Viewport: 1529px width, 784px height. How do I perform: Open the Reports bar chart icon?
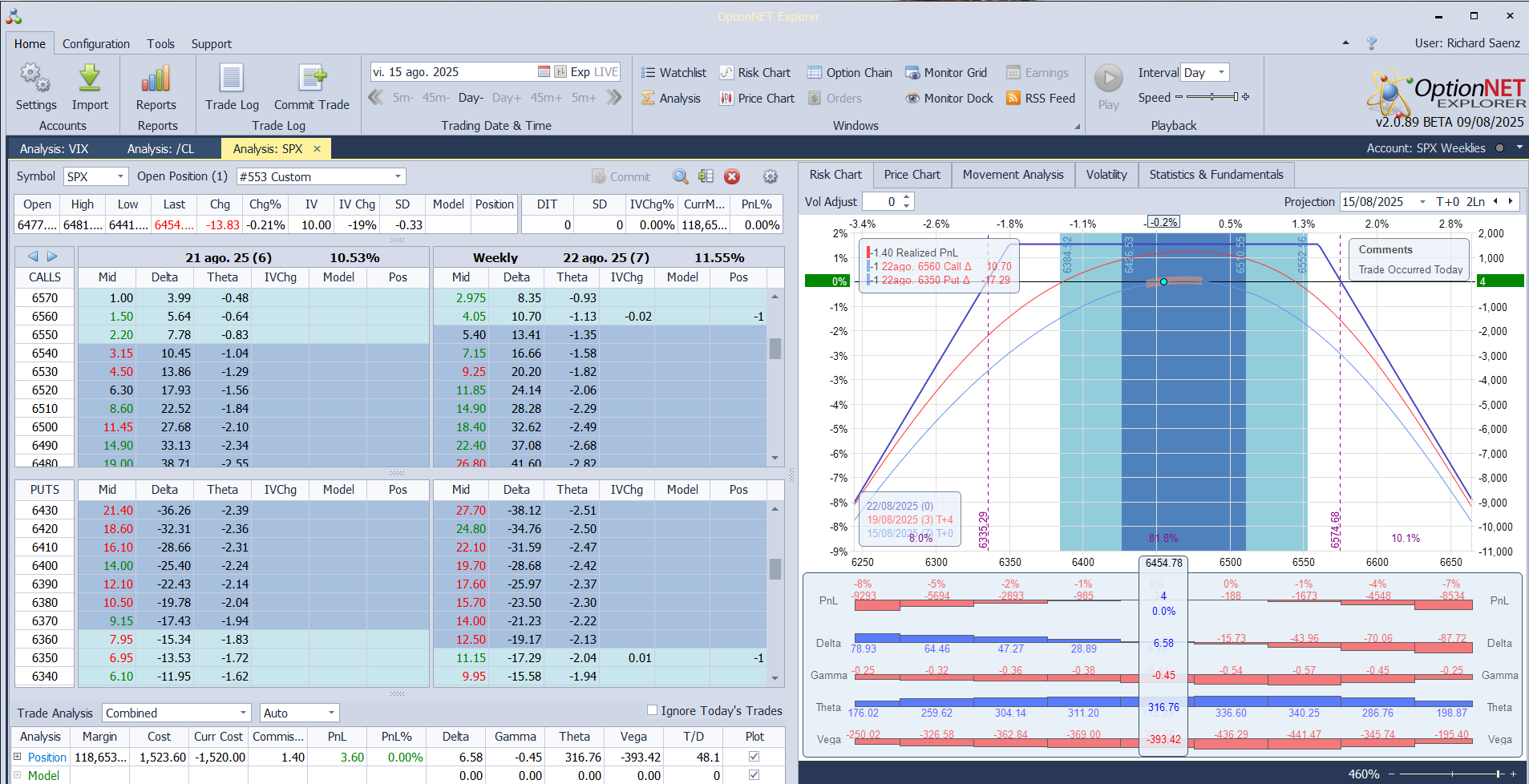point(156,87)
